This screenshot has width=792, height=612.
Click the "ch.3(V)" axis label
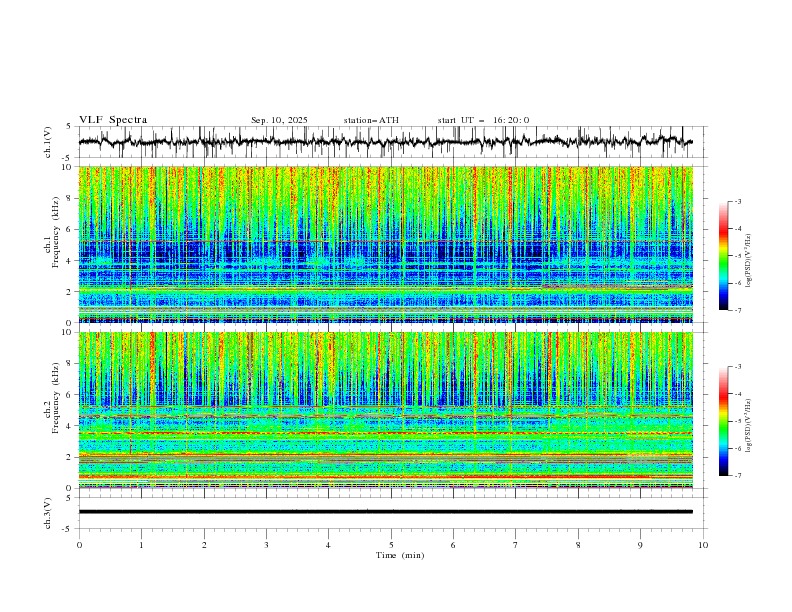point(48,513)
